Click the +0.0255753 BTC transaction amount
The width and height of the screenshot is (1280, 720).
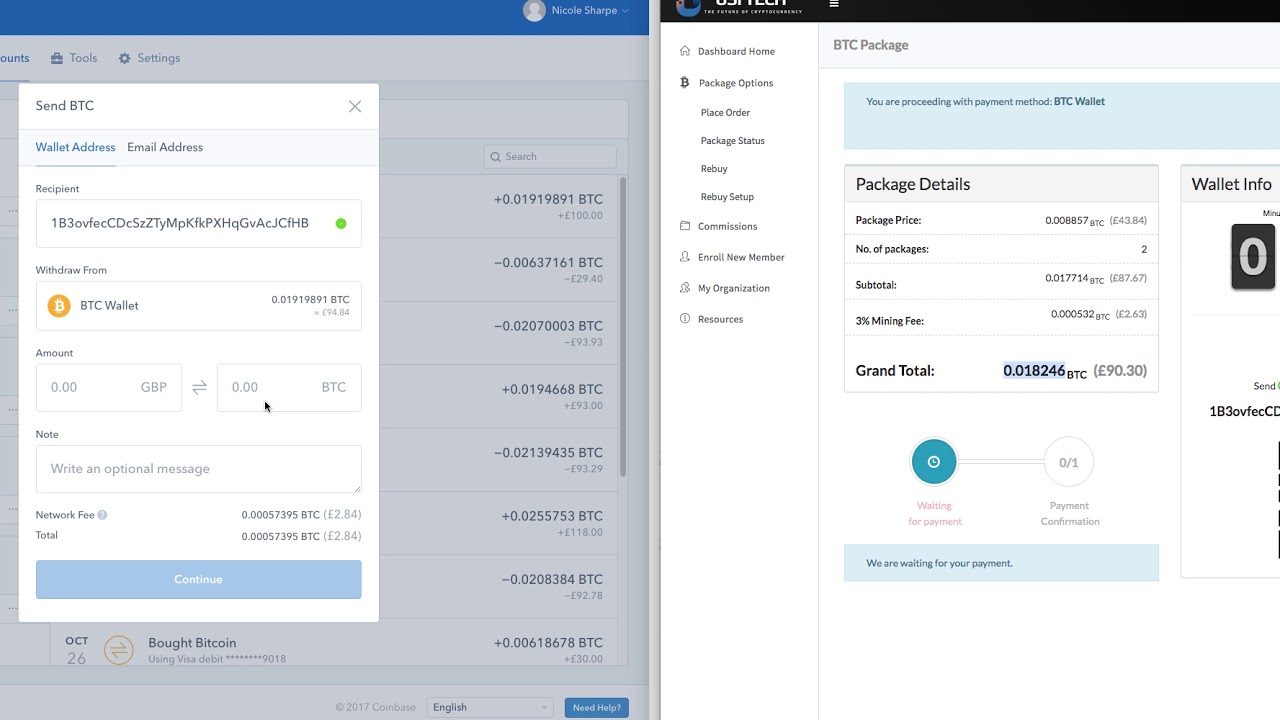(x=552, y=516)
